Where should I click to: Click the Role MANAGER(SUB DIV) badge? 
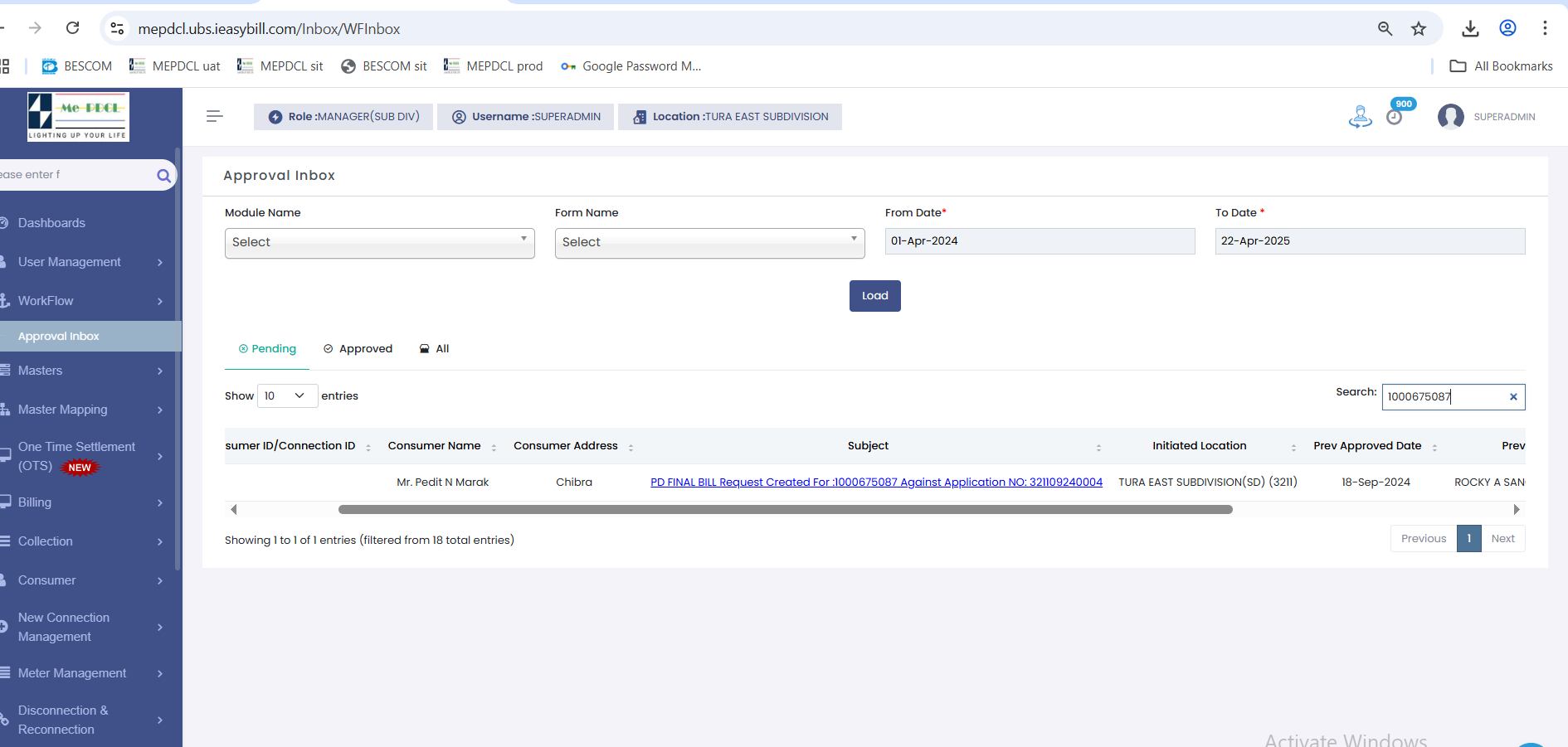pyautogui.click(x=343, y=117)
